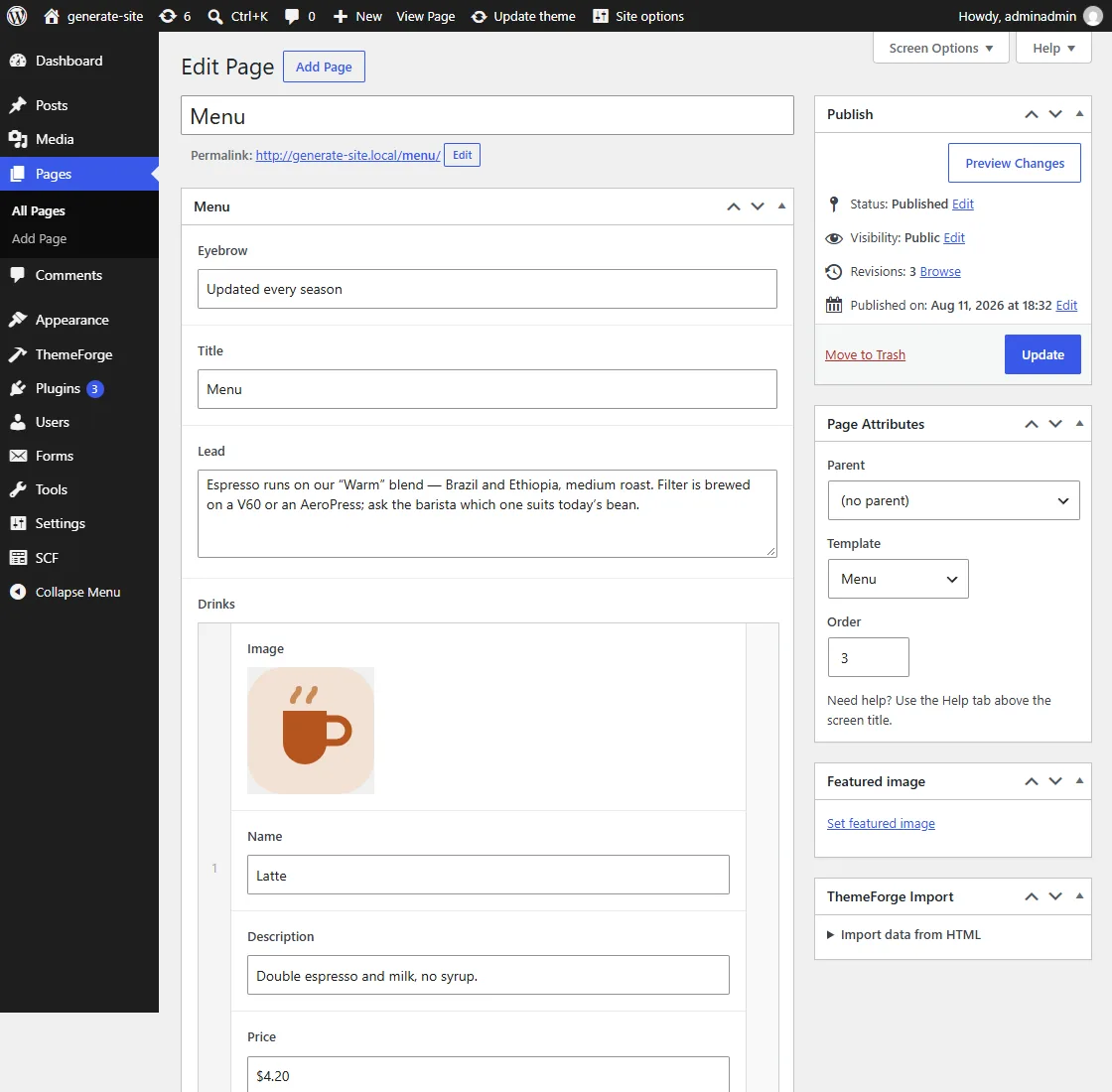
Task: Toggle the Menu metabox panel triangle
Action: [x=781, y=206]
